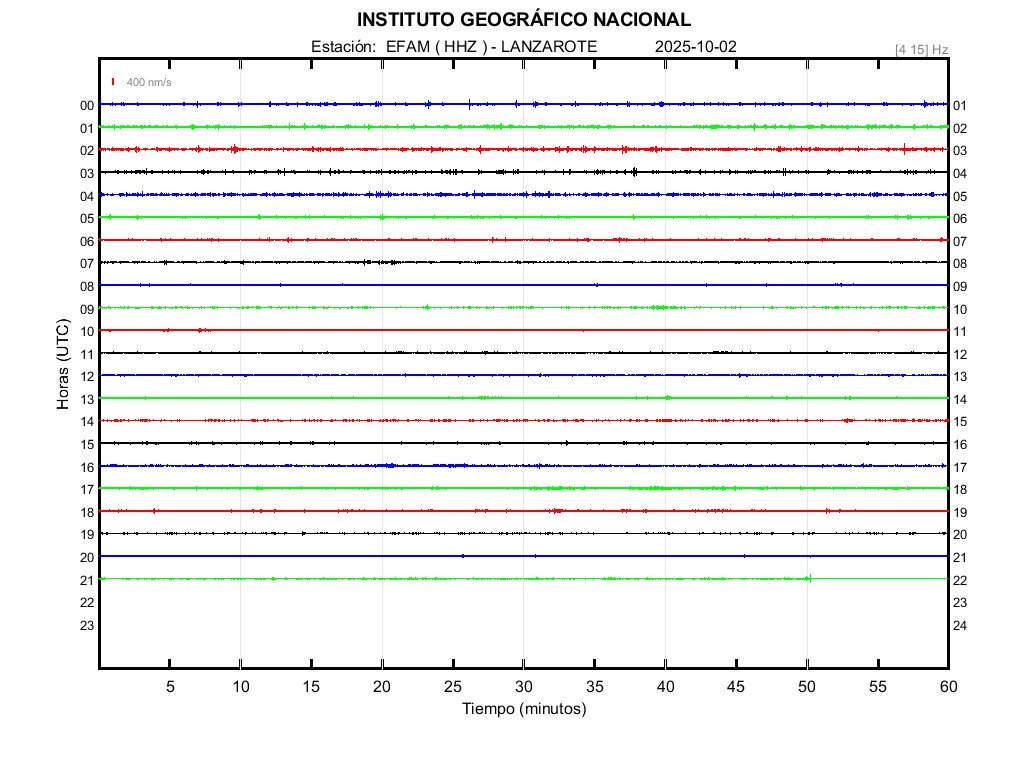Click the 23 hour label on left axis
The image size is (1024, 768).
pos(87,625)
